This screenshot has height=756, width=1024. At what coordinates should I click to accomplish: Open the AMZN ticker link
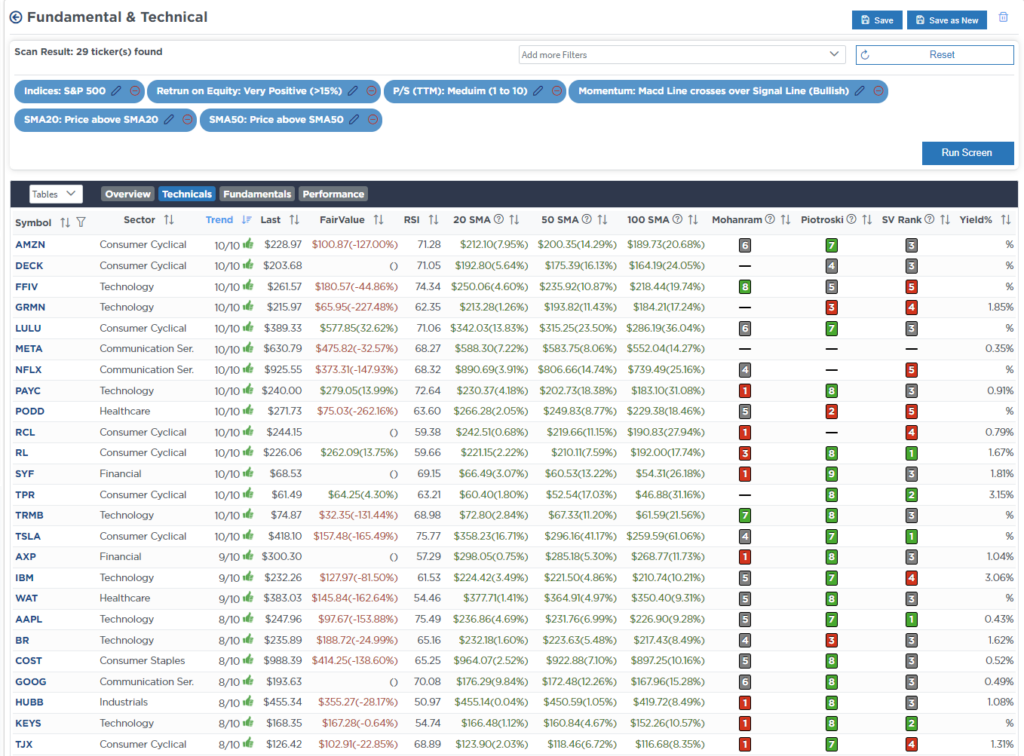(x=30, y=245)
